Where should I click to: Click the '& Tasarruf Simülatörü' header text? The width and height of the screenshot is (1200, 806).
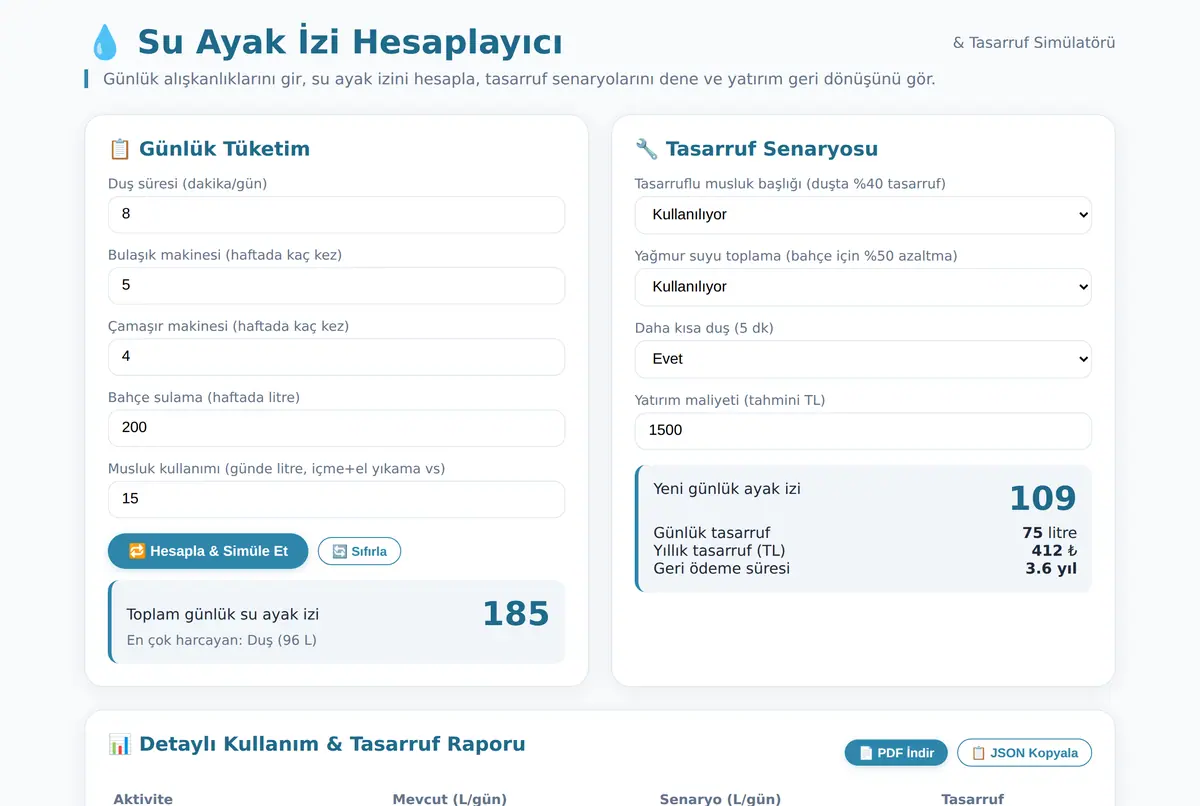tap(1034, 43)
